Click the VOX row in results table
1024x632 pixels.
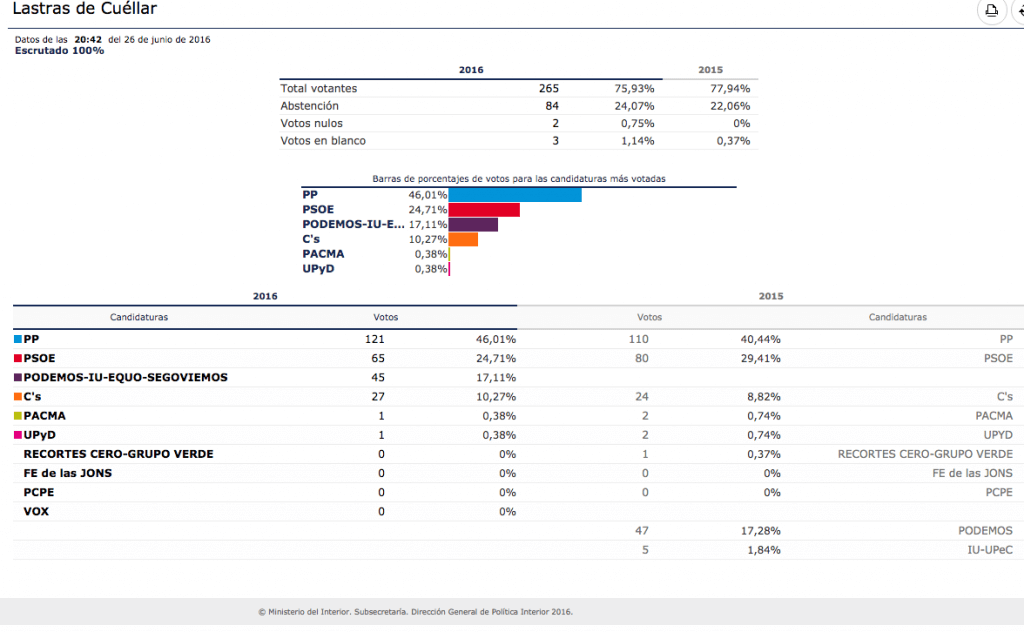[x=36, y=512]
